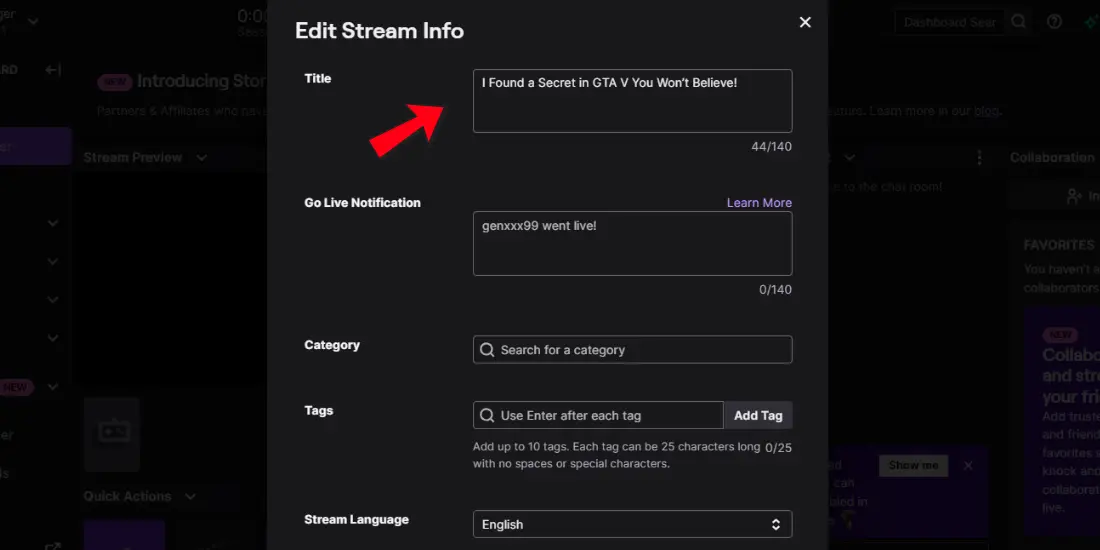Image resolution: width=1100 pixels, height=550 pixels.
Task: Click the magnifier icon in Tags field
Action: coord(487,415)
